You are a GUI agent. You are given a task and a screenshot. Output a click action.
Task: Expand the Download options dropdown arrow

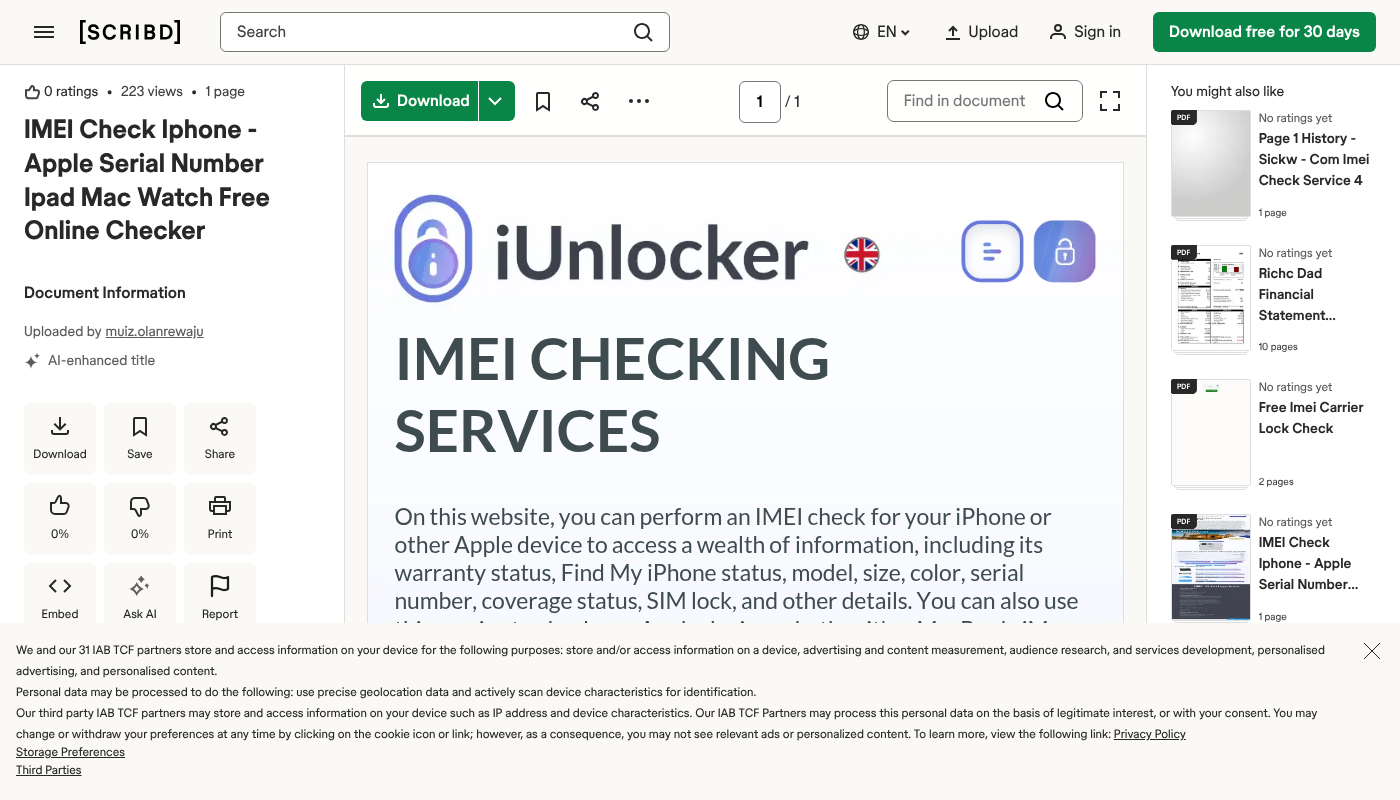(496, 101)
